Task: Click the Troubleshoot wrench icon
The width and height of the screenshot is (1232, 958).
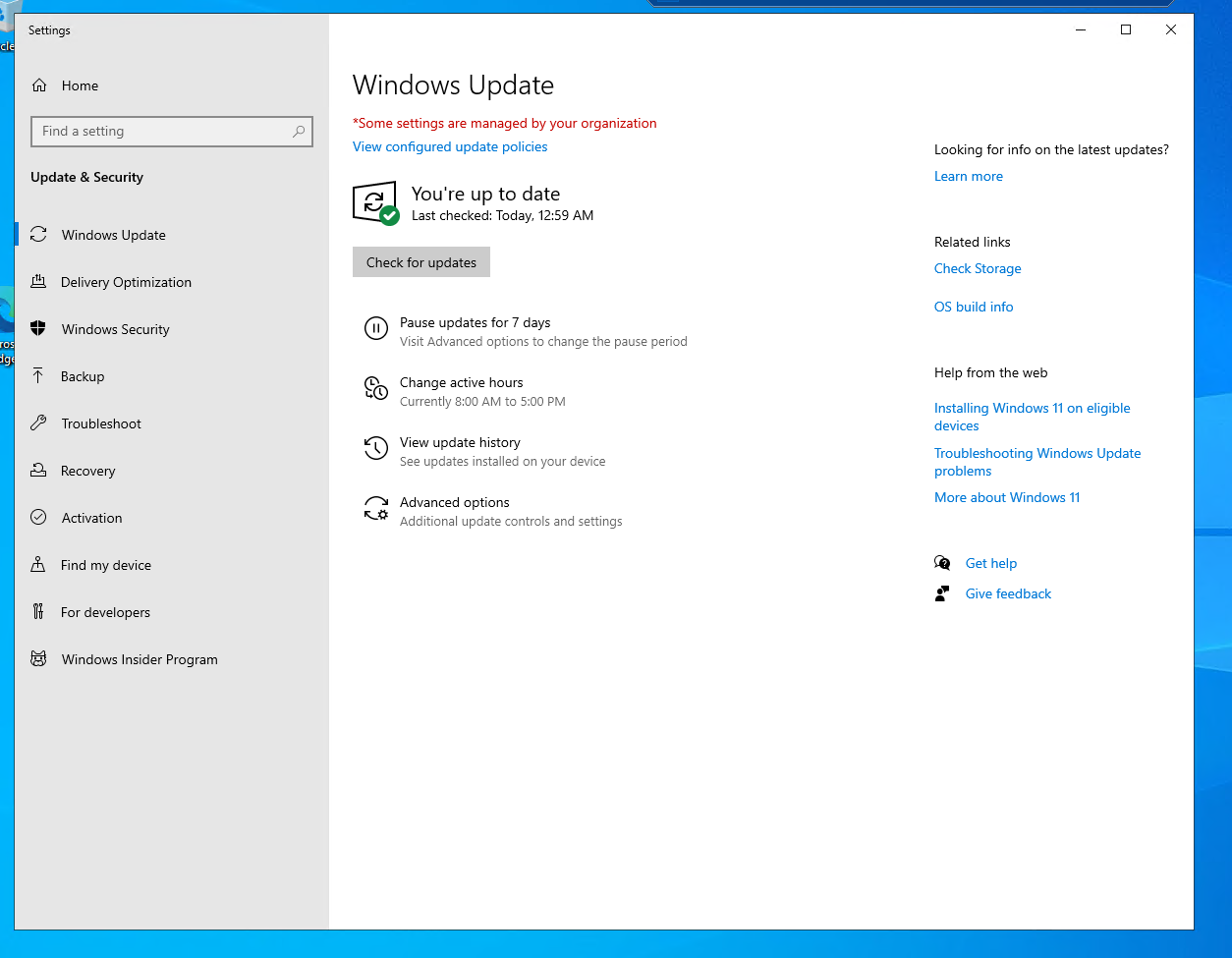Action: [38, 423]
